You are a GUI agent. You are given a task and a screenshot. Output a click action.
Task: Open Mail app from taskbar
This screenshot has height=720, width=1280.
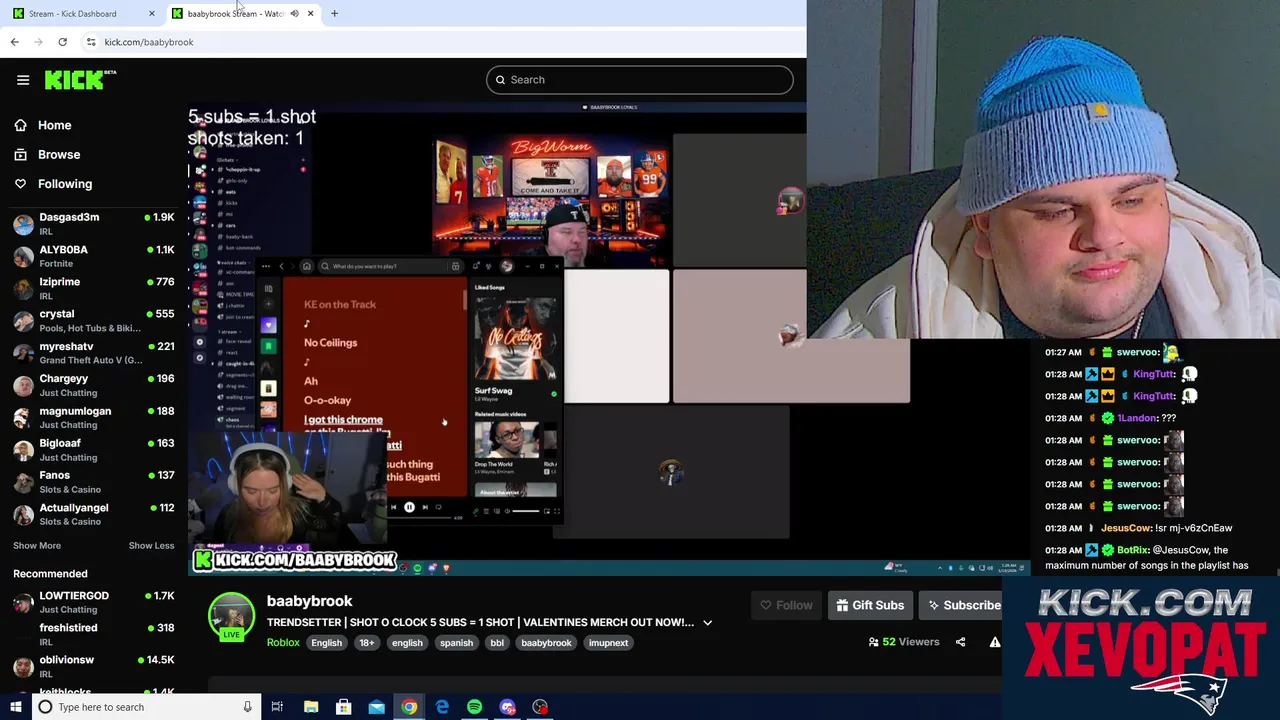(376, 707)
